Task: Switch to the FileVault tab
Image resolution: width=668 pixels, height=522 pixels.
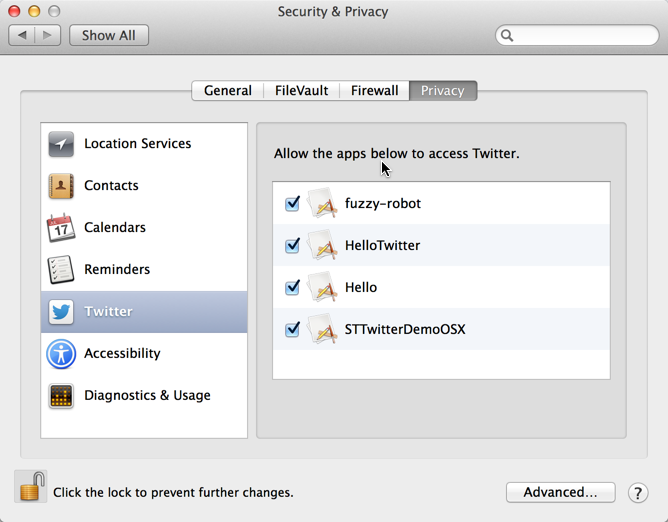Action: coord(301,91)
